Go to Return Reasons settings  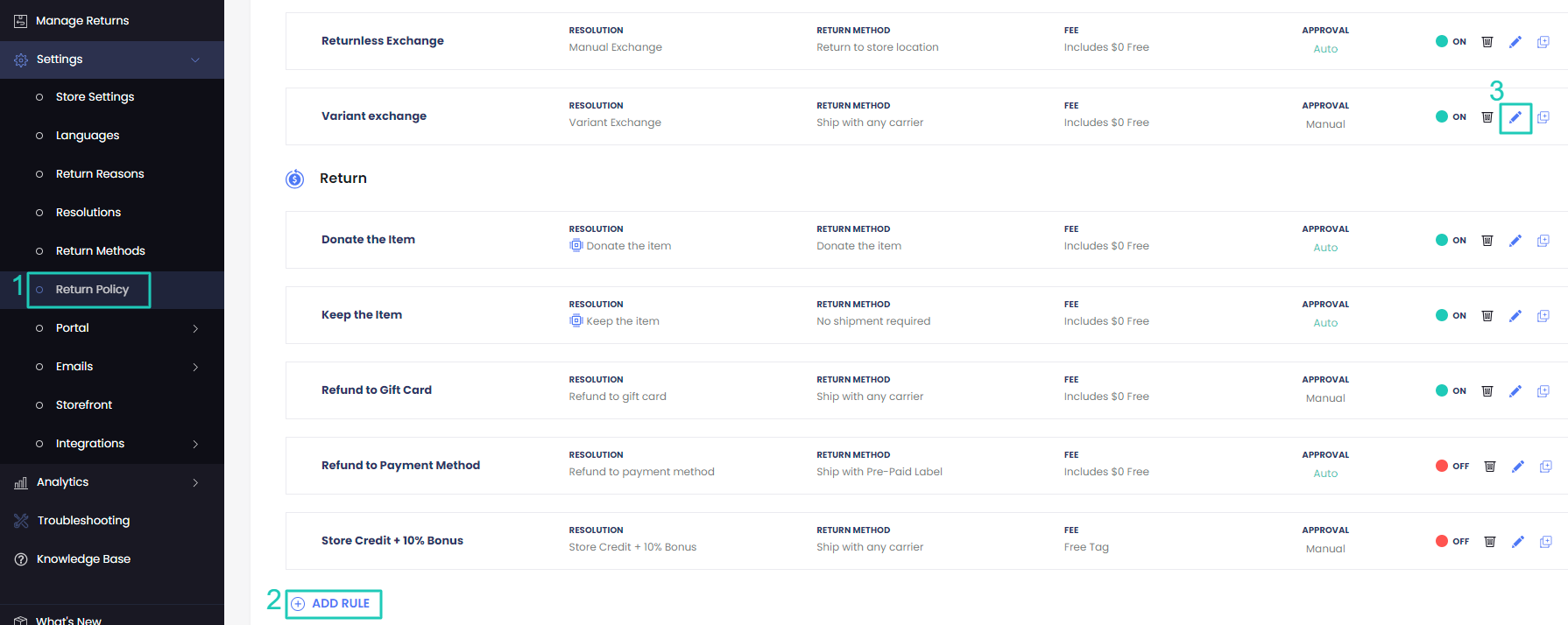pos(100,174)
